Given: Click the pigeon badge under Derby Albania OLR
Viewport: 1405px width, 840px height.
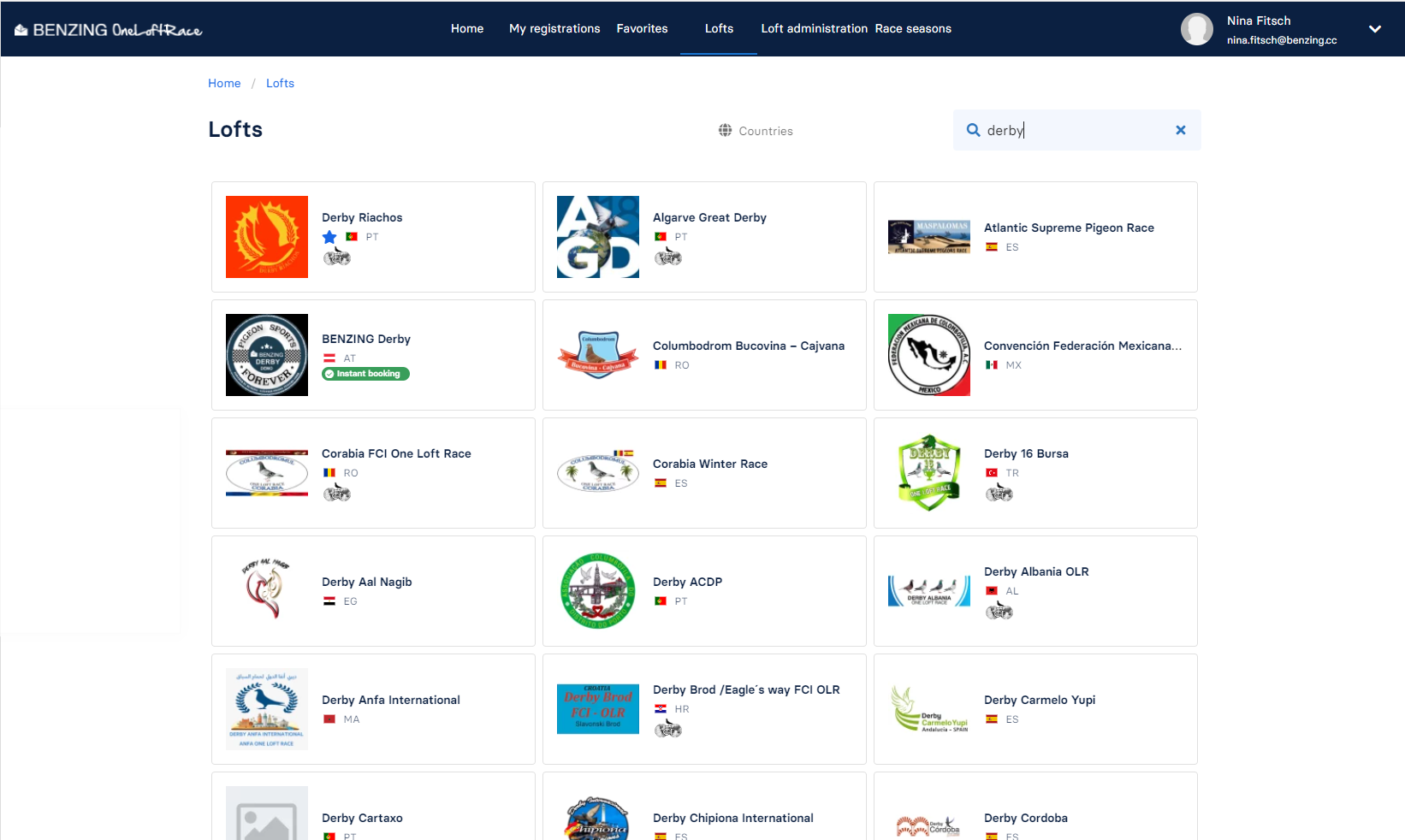Looking at the screenshot, I should (999, 611).
